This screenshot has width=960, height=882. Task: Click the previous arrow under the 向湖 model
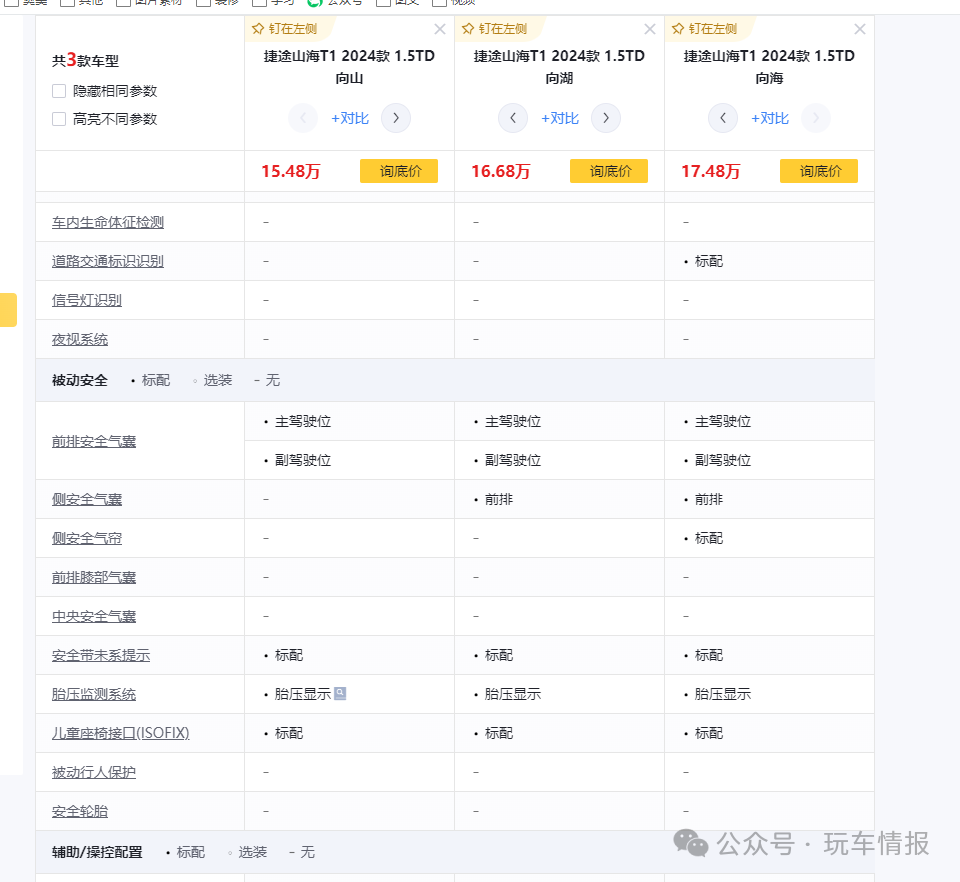(513, 118)
